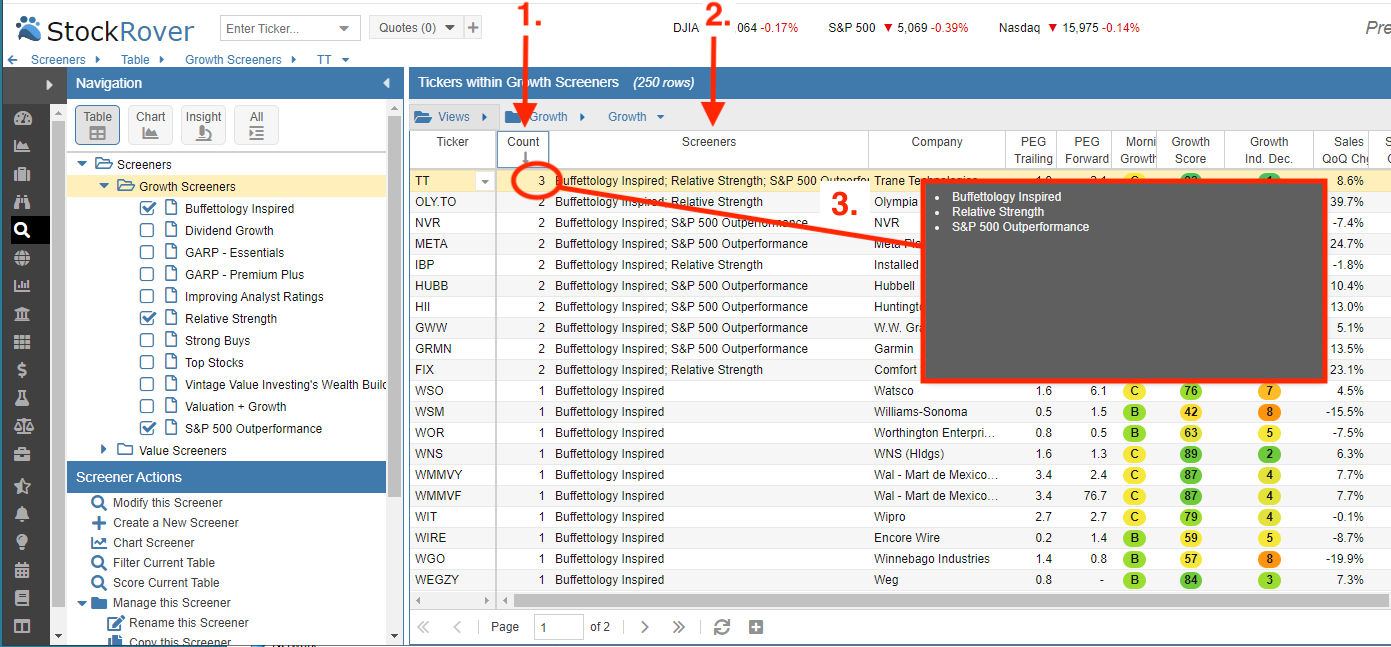Click the plus square icon in pager
Screen dimensions: 1391x647
(756, 627)
